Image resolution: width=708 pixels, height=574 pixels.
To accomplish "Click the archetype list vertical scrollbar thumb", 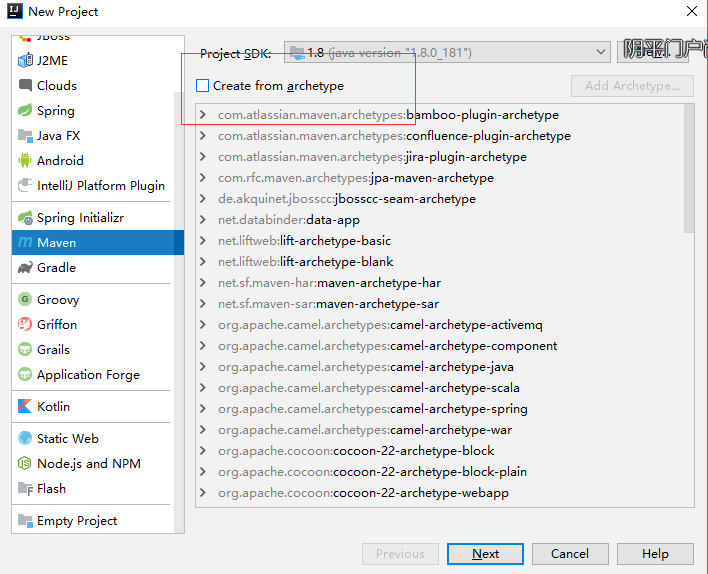I will pos(689,168).
